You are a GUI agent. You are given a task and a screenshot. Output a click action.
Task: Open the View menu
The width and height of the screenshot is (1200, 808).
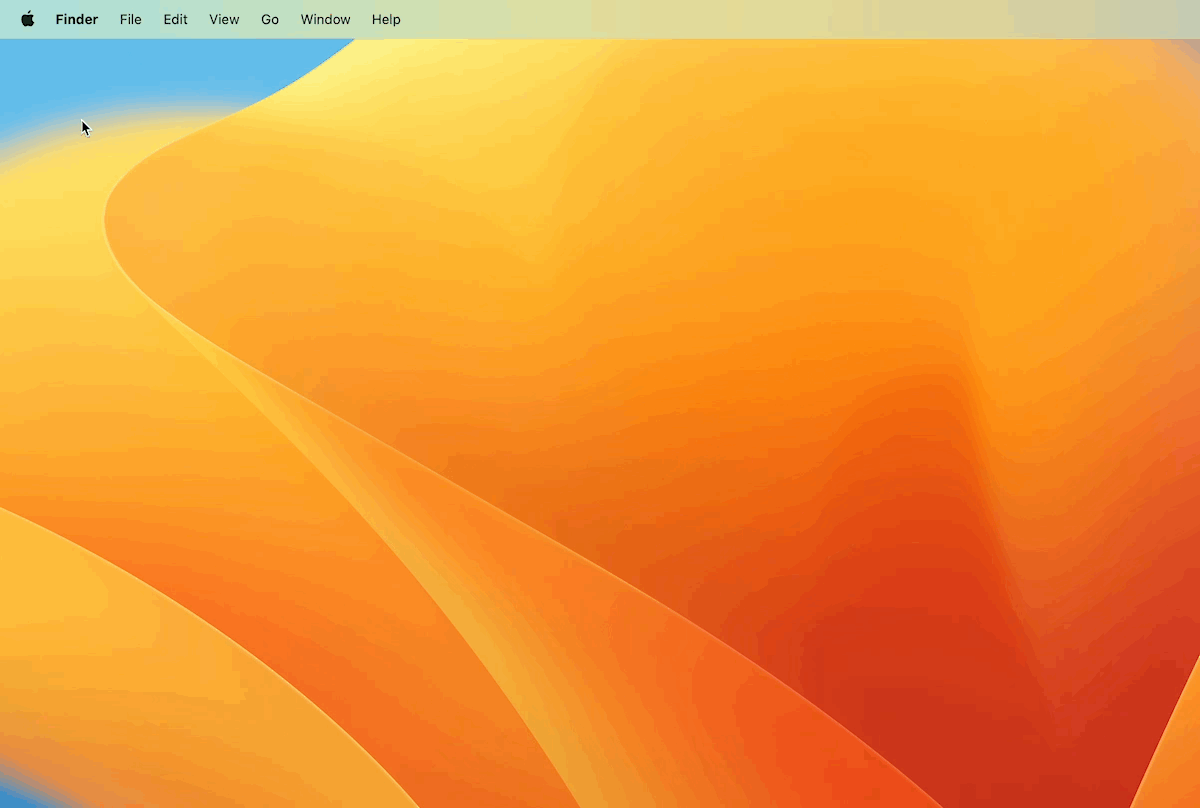[x=224, y=19]
